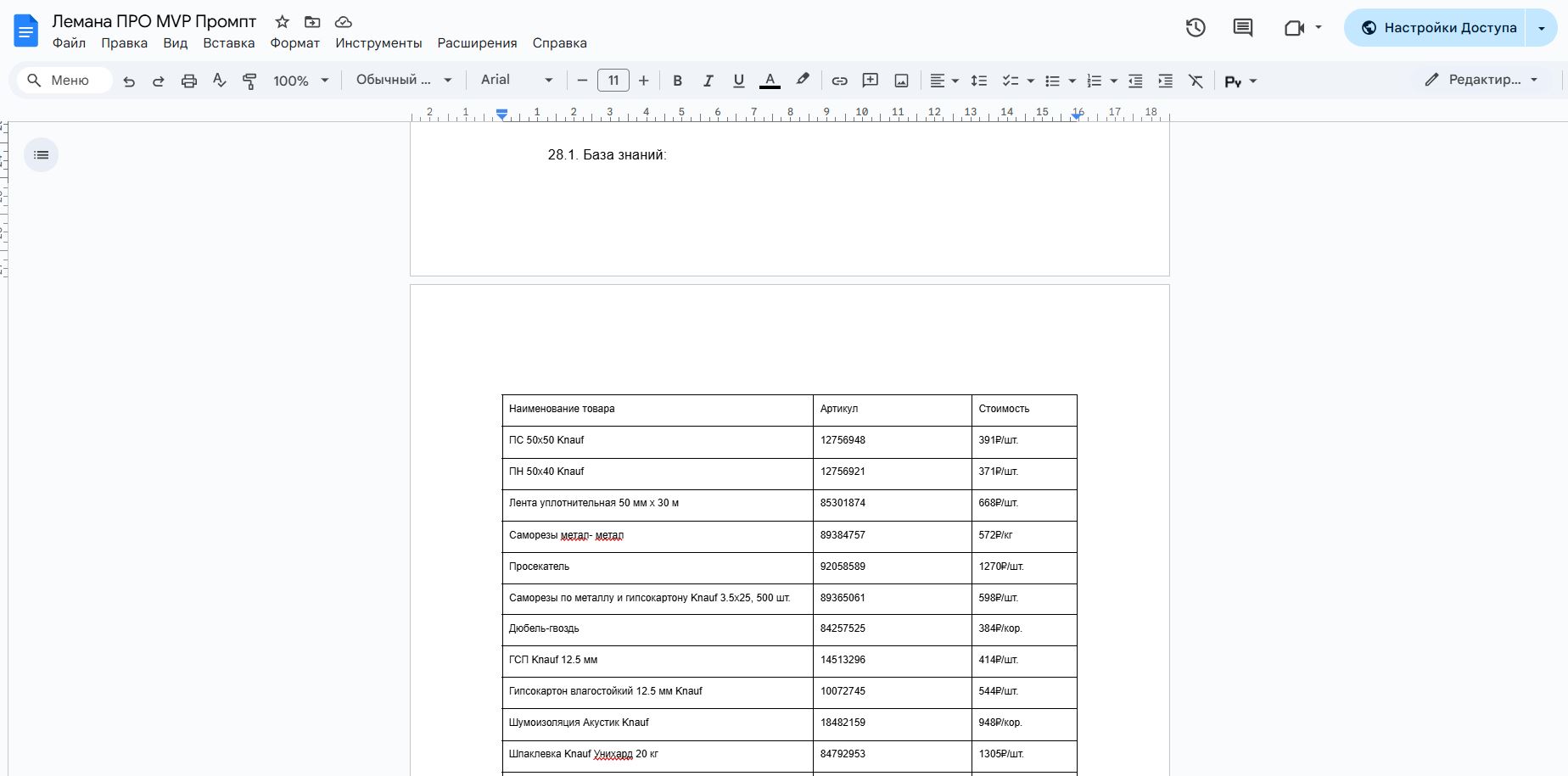Open the Формат menu
Screen dimensions: 1568x776
pyautogui.click(x=295, y=43)
